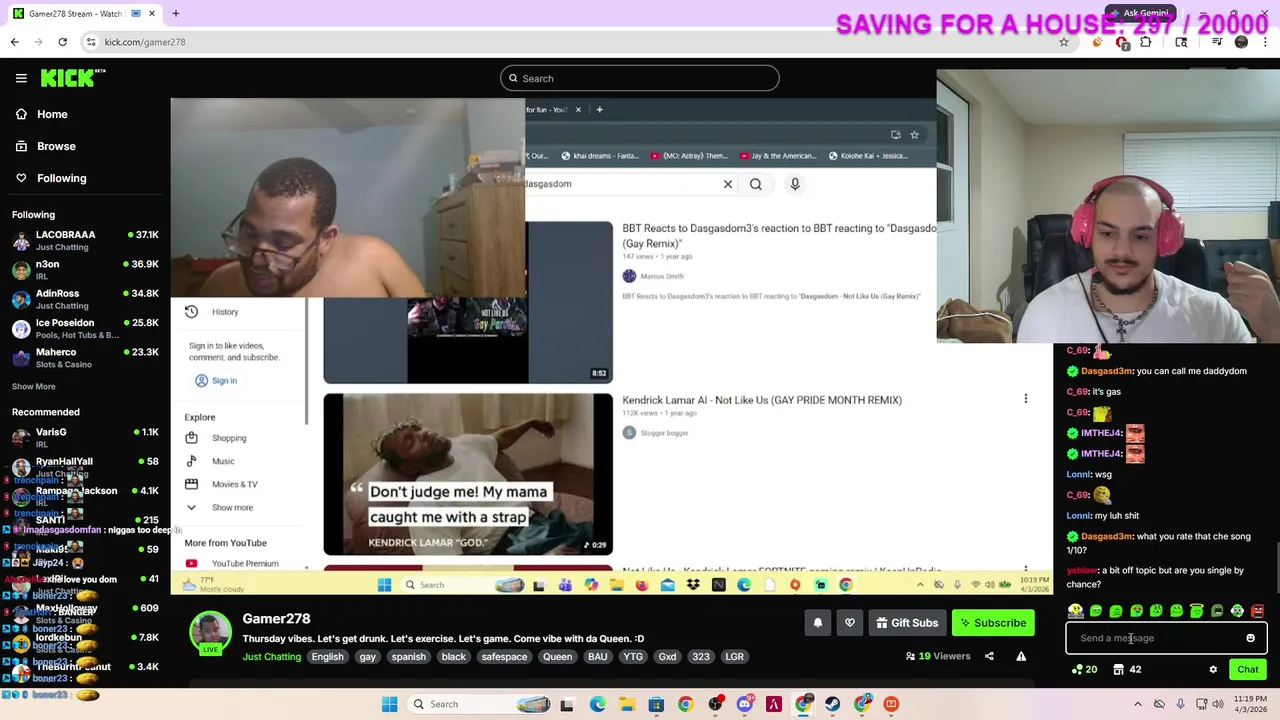Click the green Chat send button
The height and width of the screenshot is (720, 1280).
click(1247, 670)
